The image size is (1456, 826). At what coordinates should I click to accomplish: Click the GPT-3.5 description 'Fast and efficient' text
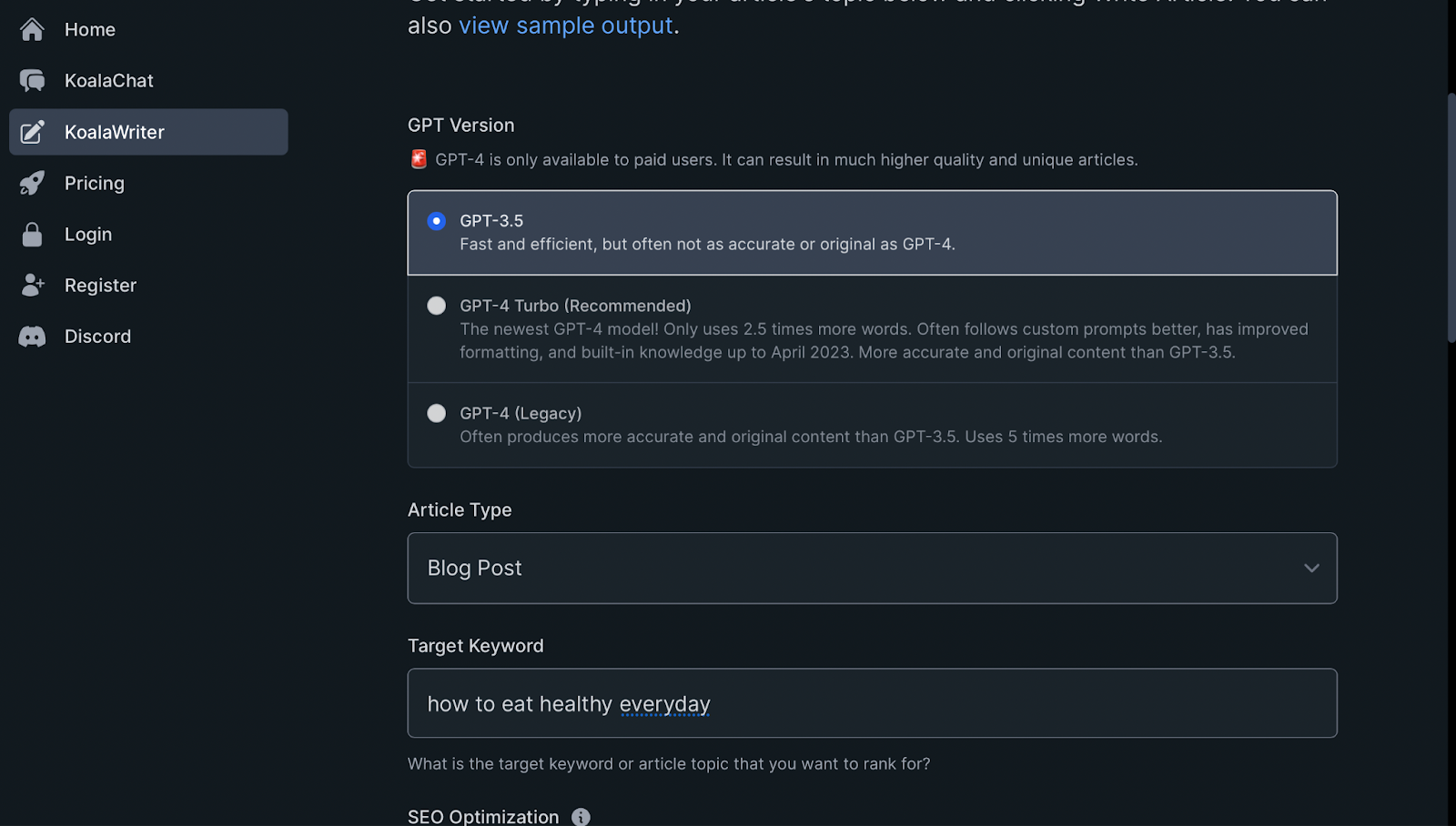pyautogui.click(x=707, y=244)
